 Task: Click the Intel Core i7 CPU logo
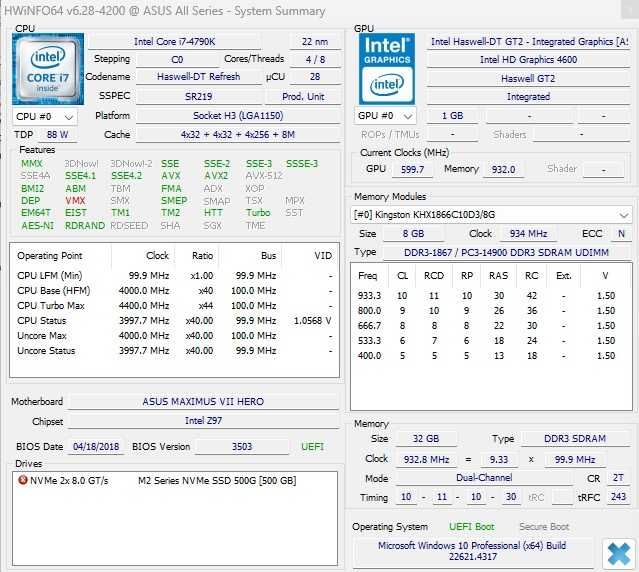pos(48,69)
